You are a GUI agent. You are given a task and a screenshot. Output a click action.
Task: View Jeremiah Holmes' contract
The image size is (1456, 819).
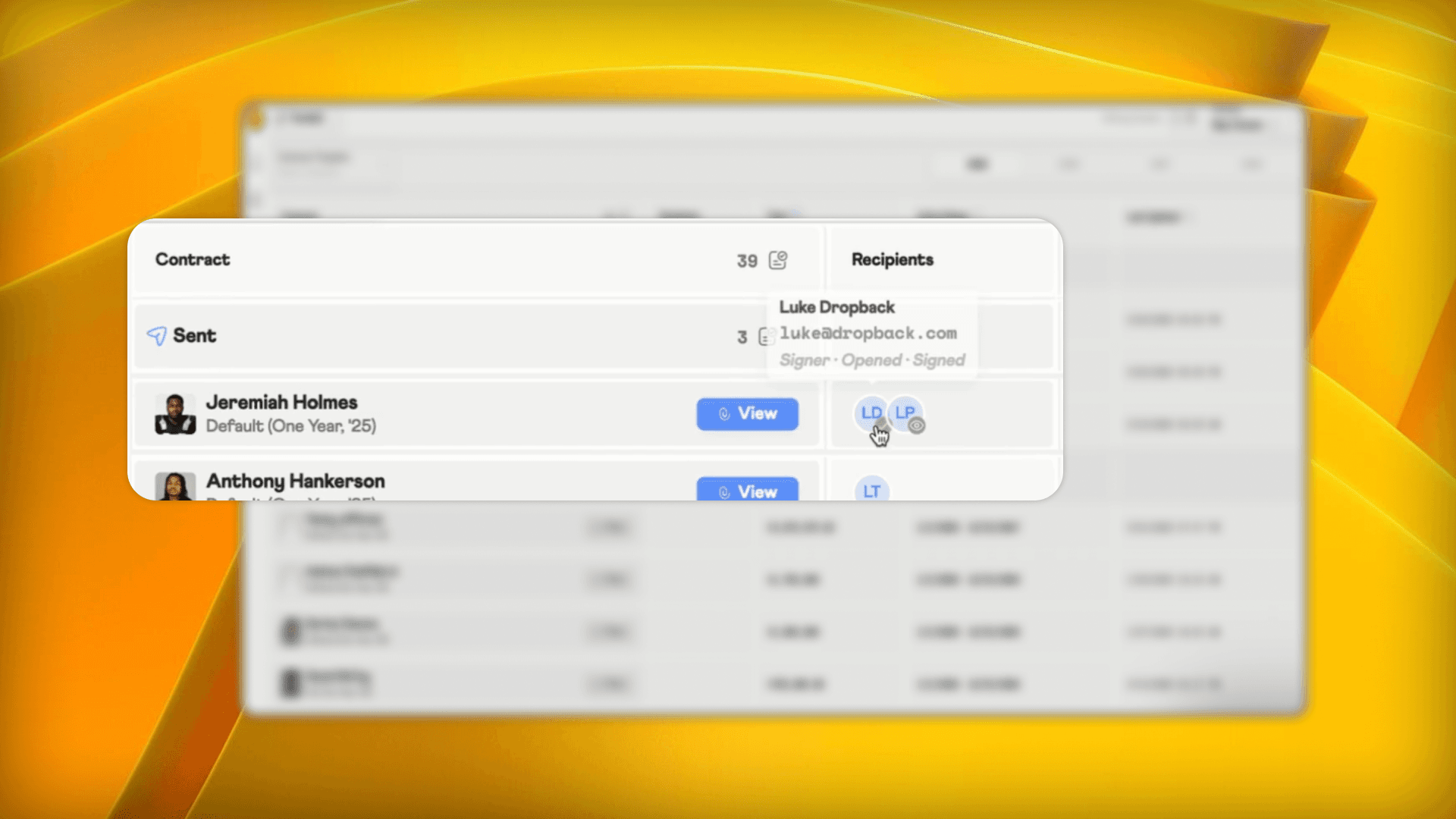click(x=747, y=414)
